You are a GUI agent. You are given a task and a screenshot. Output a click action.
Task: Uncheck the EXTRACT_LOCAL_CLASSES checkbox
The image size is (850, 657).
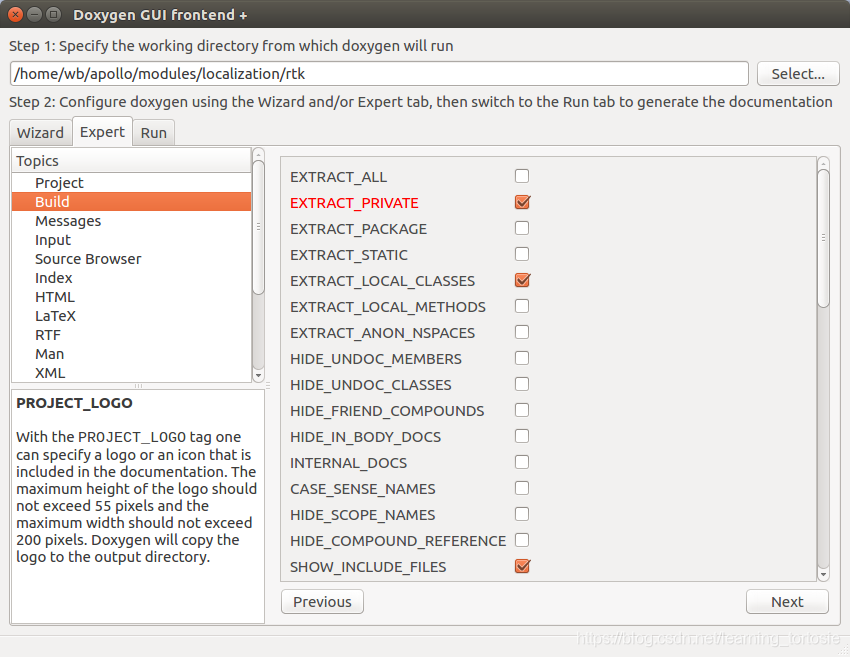pyautogui.click(x=522, y=280)
